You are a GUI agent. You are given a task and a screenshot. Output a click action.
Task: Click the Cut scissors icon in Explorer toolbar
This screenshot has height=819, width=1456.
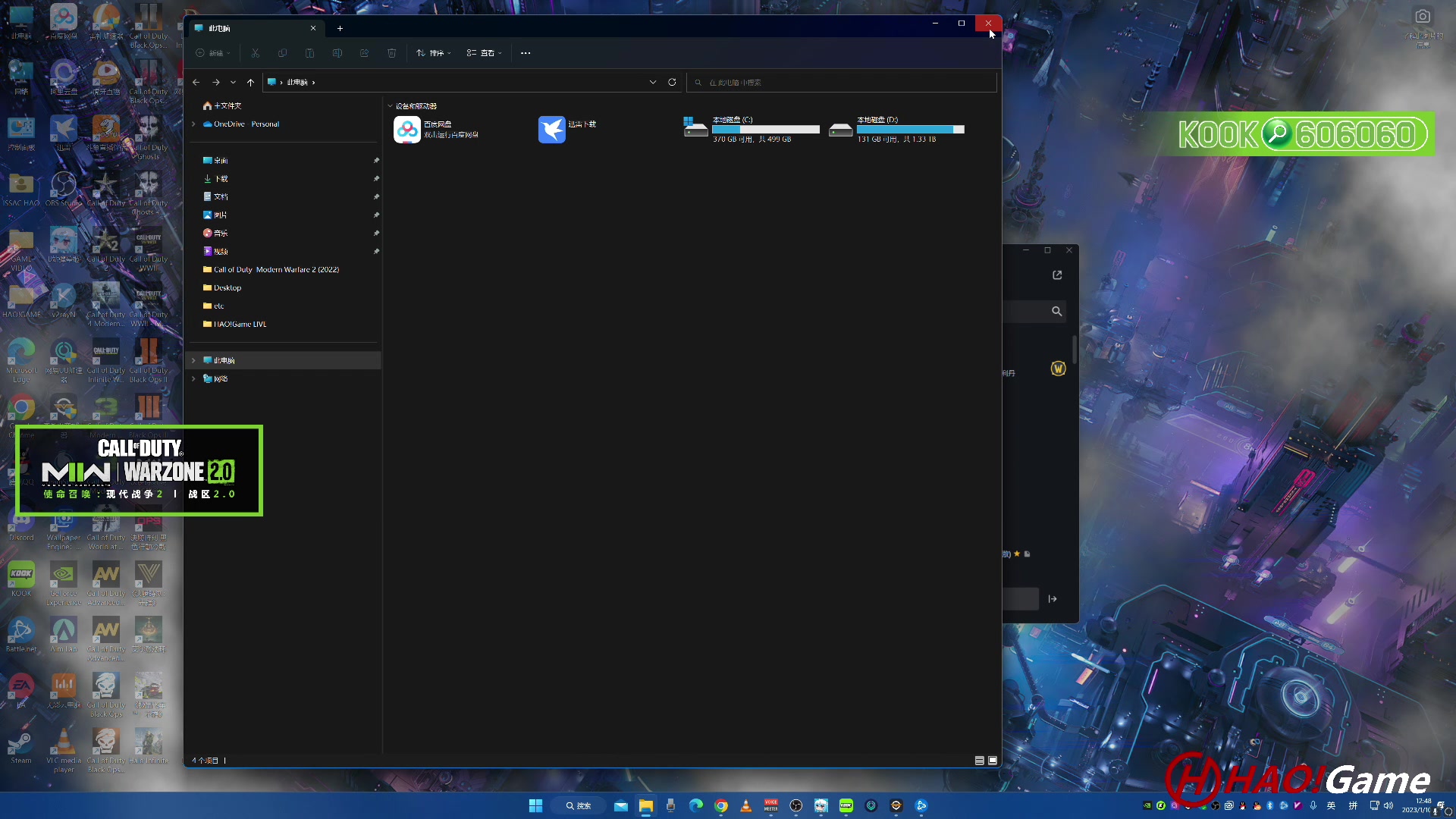pyautogui.click(x=256, y=53)
